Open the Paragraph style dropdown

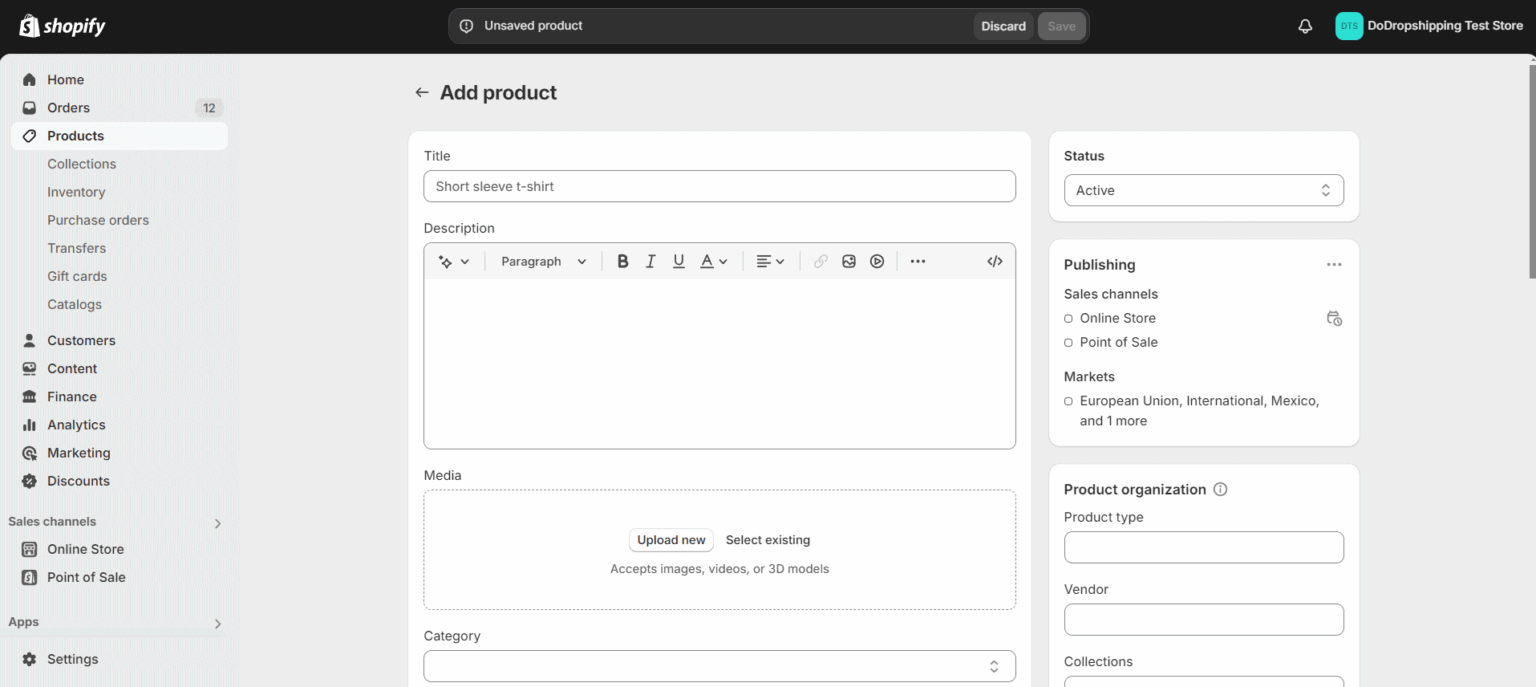coord(541,261)
